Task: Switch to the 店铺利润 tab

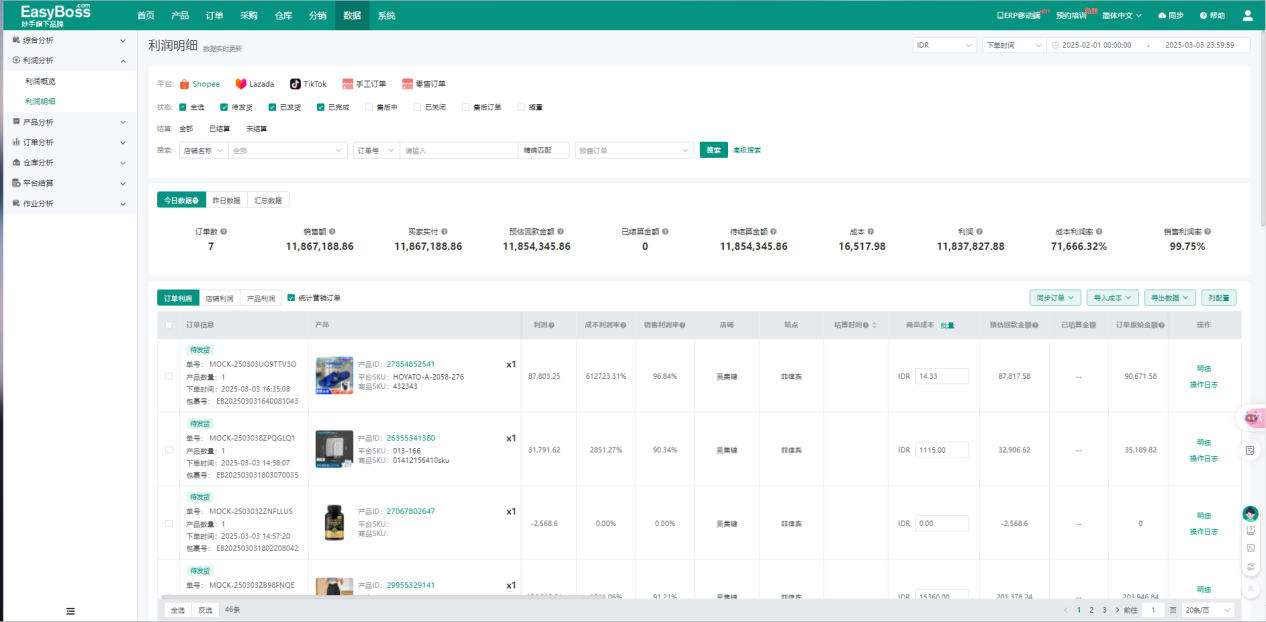Action: 219,297
